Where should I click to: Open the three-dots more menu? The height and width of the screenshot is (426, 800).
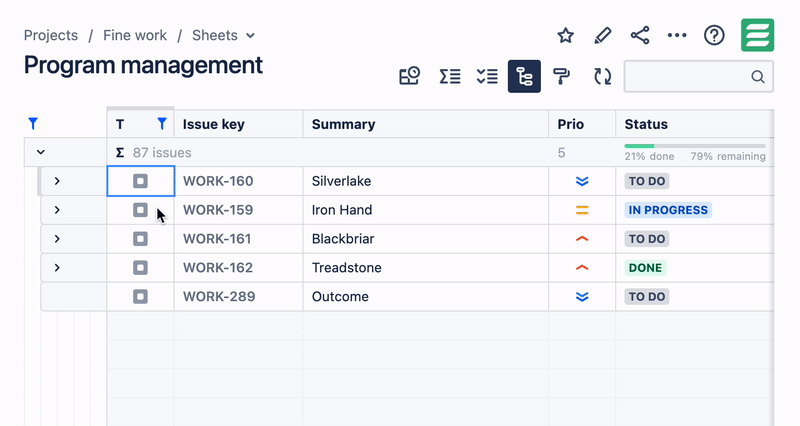coord(677,35)
